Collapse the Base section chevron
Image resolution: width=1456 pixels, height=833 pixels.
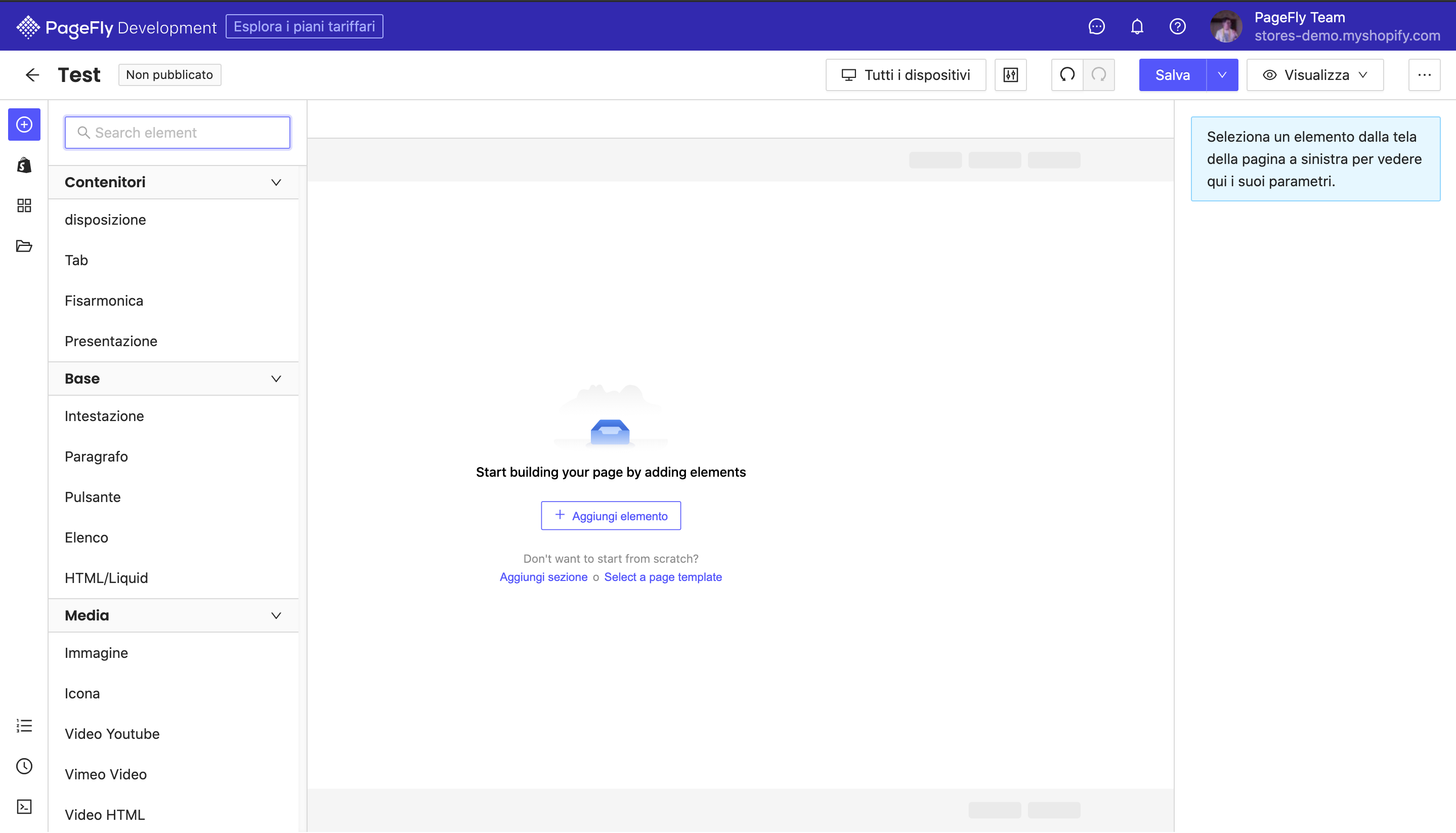click(x=276, y=379)
